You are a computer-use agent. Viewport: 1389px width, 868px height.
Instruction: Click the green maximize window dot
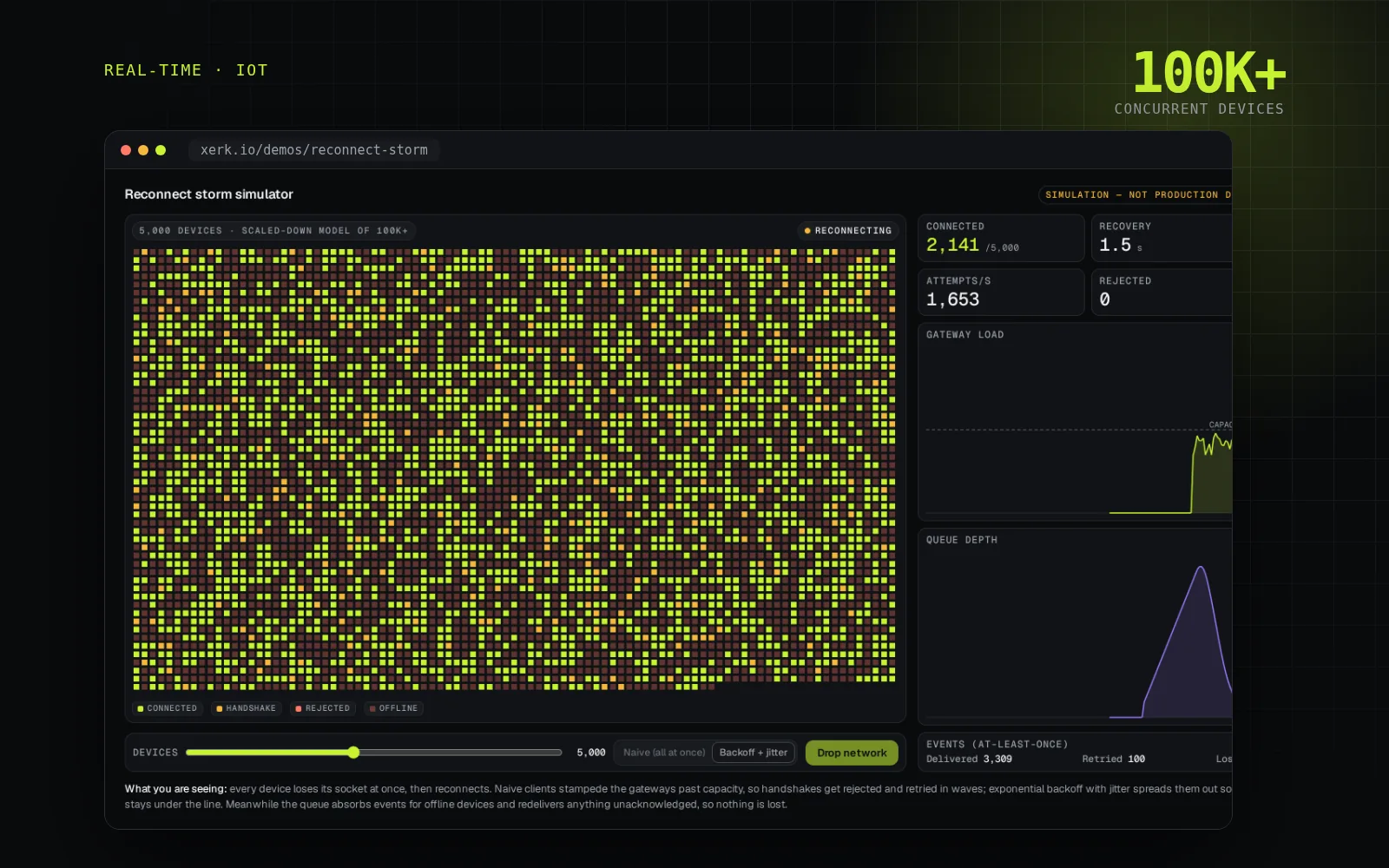point(161,150)
